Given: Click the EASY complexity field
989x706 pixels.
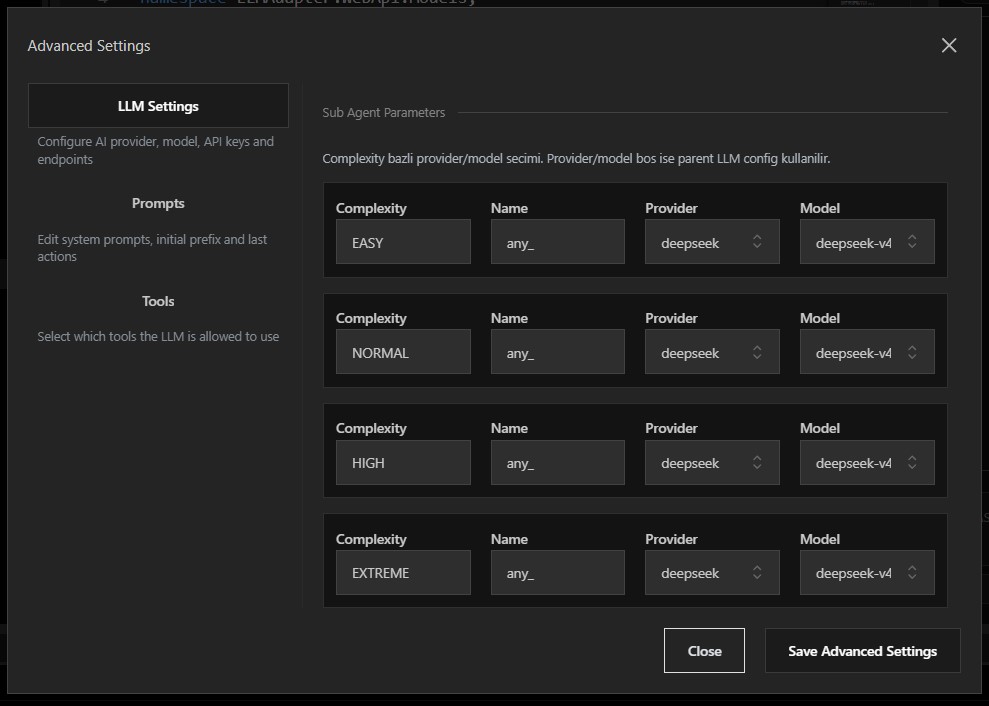Looking at the screenshot, I should tap(403, 242).
